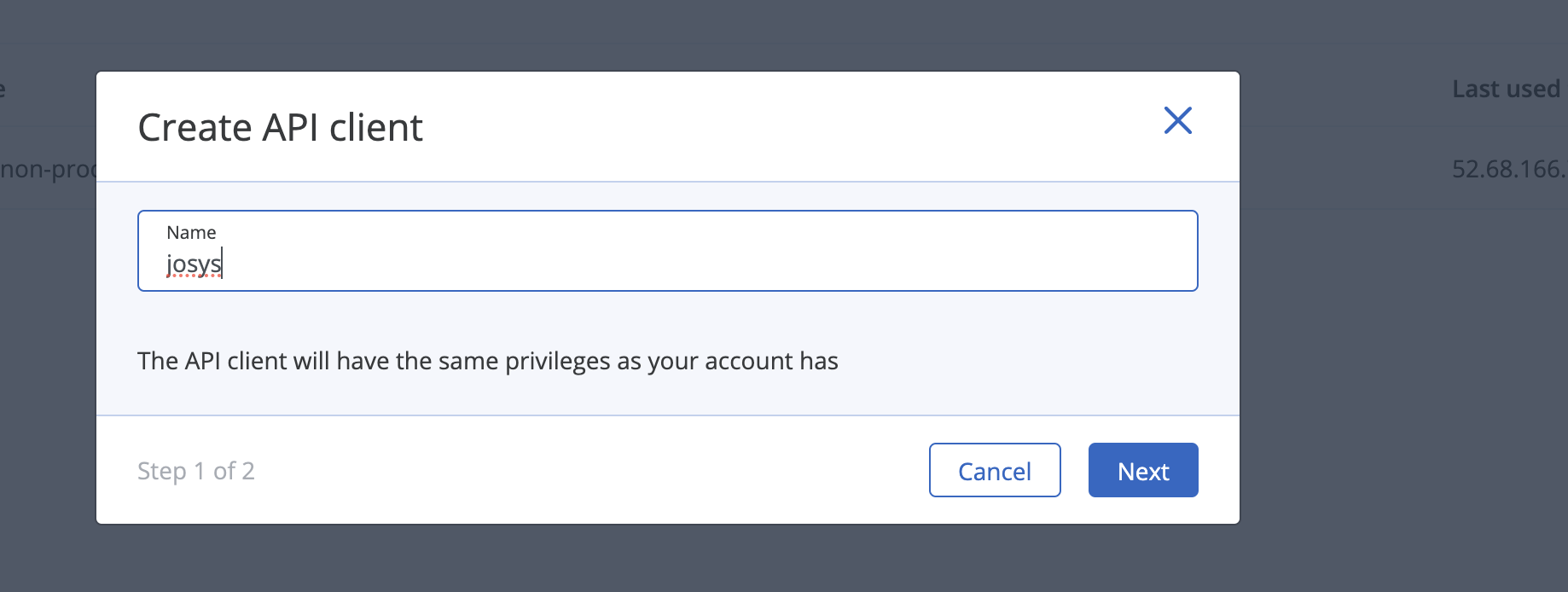The width and height of the screenshot is (1568, 592).
Task: Click the API client privileges notice text
Action: (487, 361)
